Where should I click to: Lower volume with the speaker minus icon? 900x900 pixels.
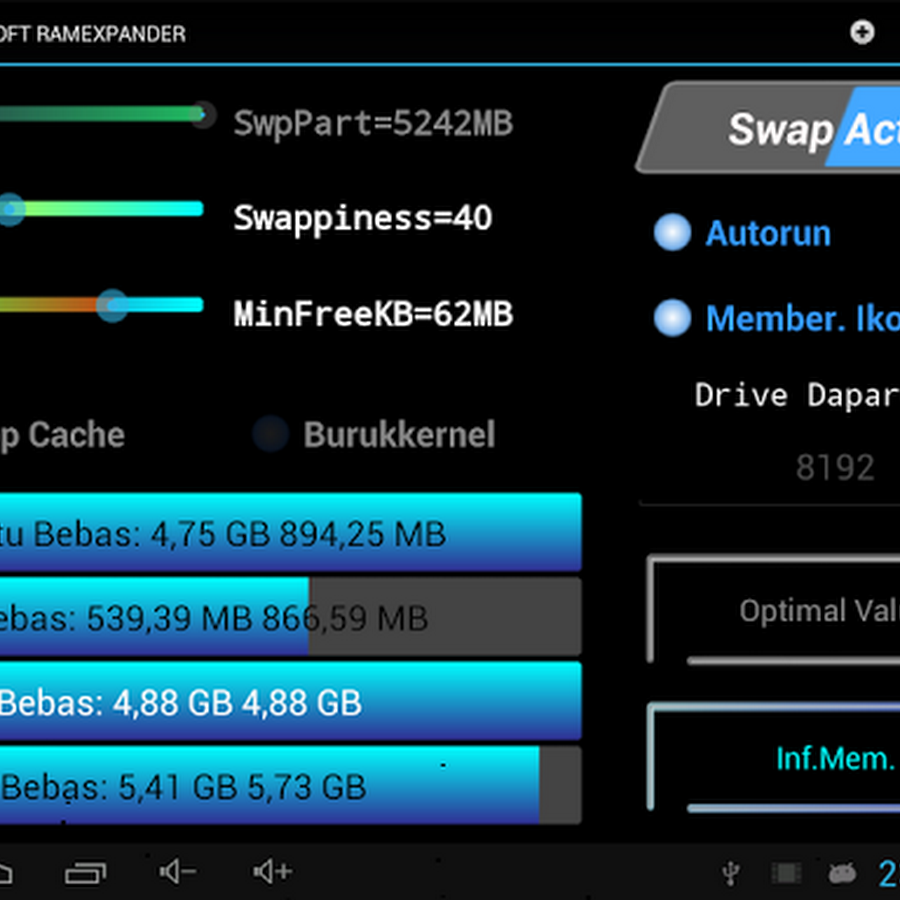[178, 872]
